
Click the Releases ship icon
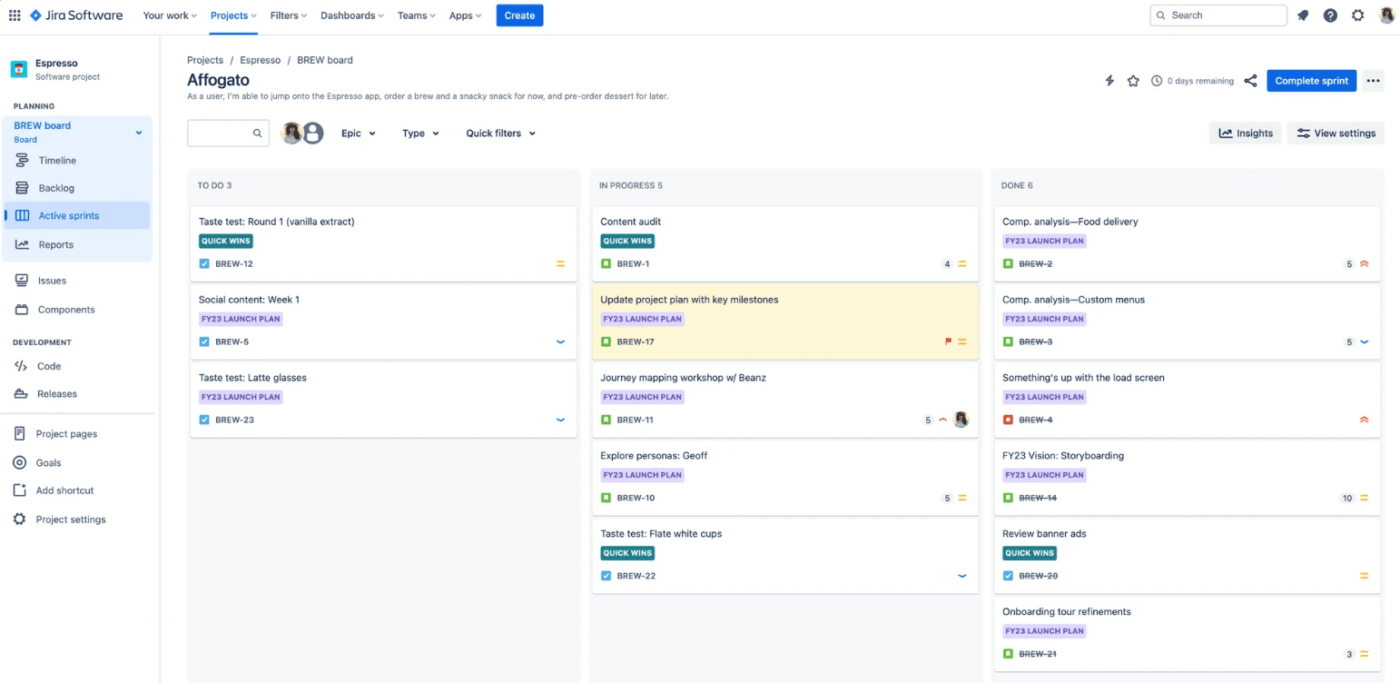(21, 394)
